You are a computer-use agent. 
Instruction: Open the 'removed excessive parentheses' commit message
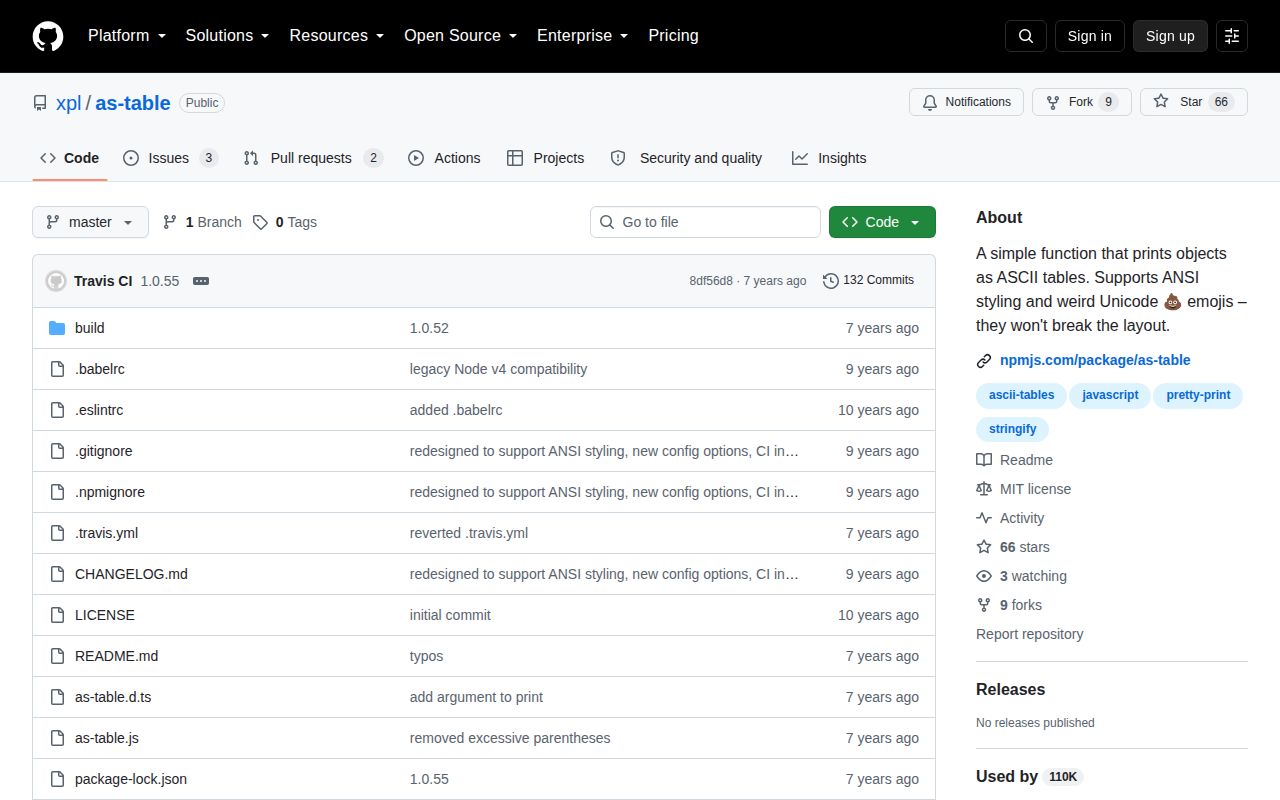510,738
